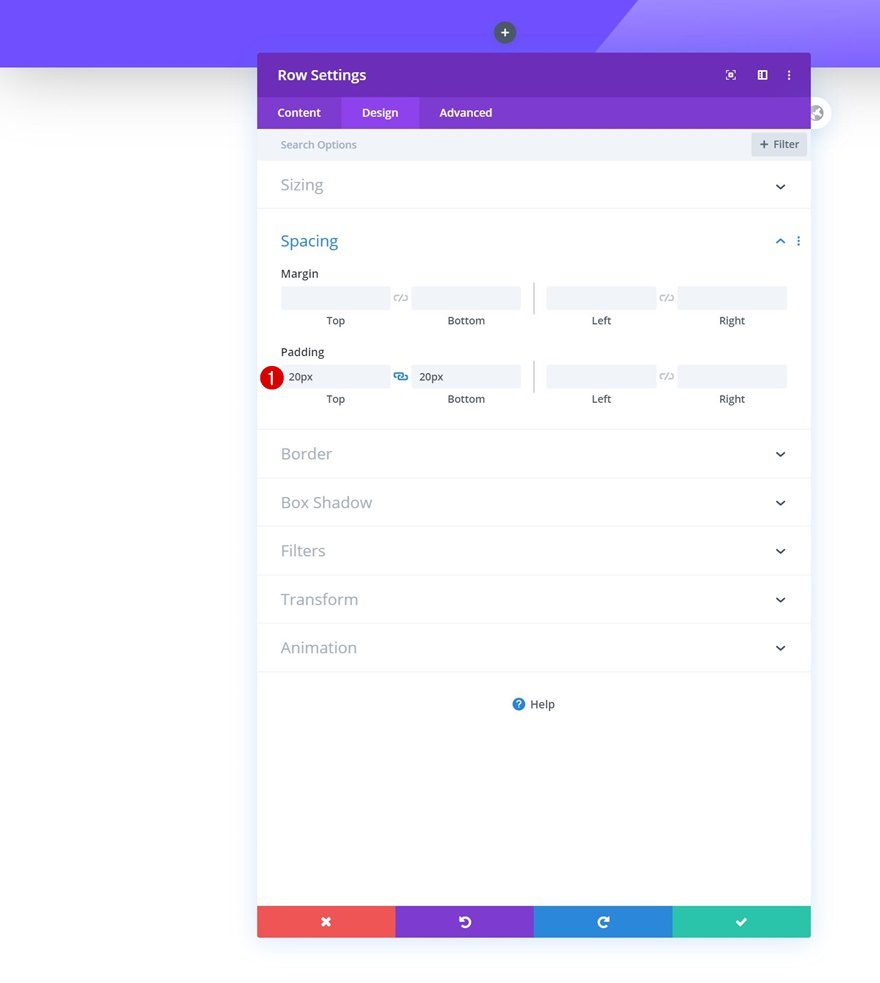880x983 pixels.
Task: Click the Search Options field
Action: click(501, 145)
